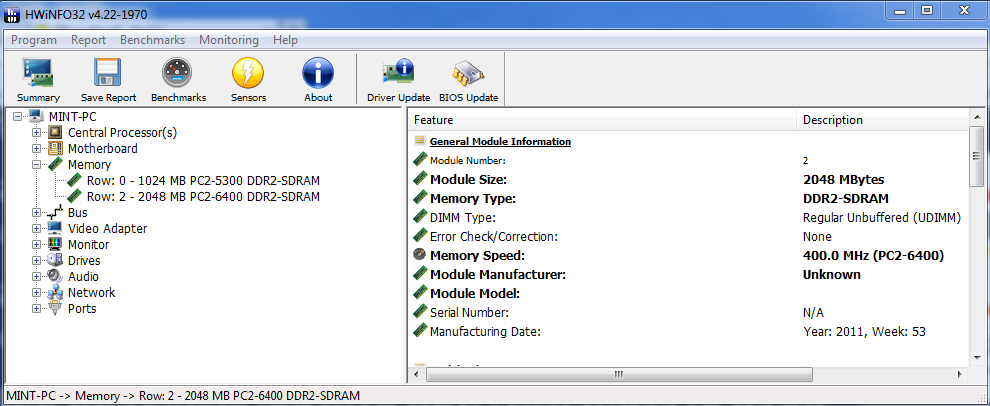Expand the Network node

coord(36,292)
